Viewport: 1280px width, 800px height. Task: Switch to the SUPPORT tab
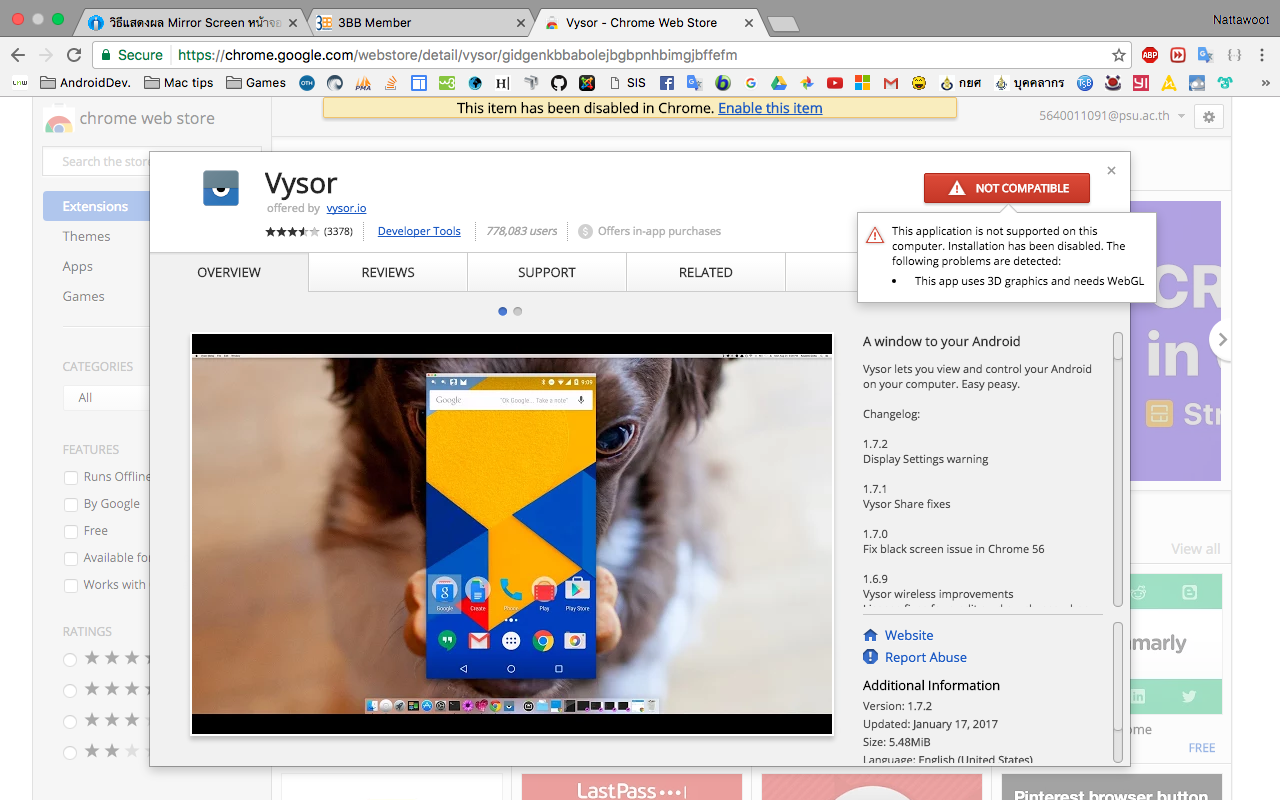click(547, 272)
